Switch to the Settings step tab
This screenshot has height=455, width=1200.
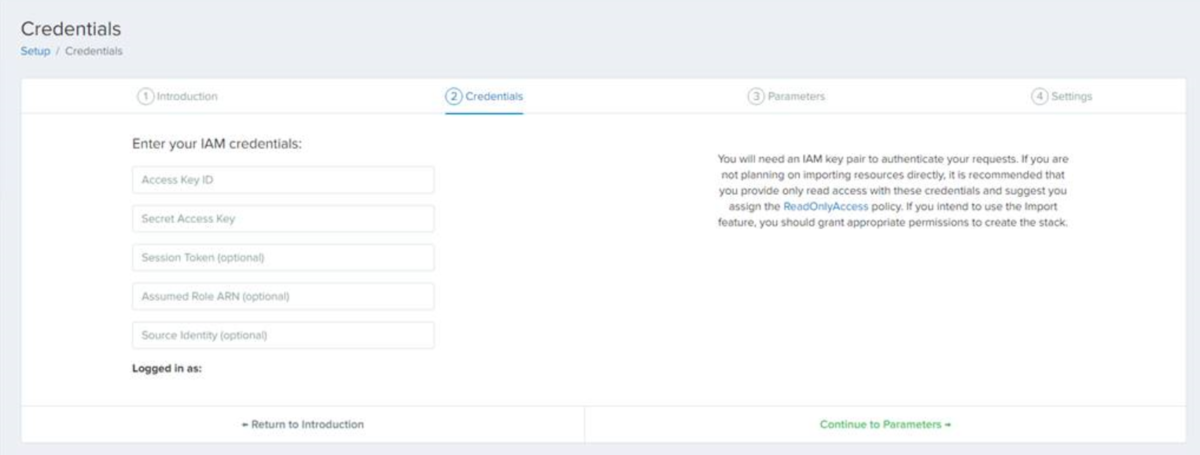coord(1062,97)
